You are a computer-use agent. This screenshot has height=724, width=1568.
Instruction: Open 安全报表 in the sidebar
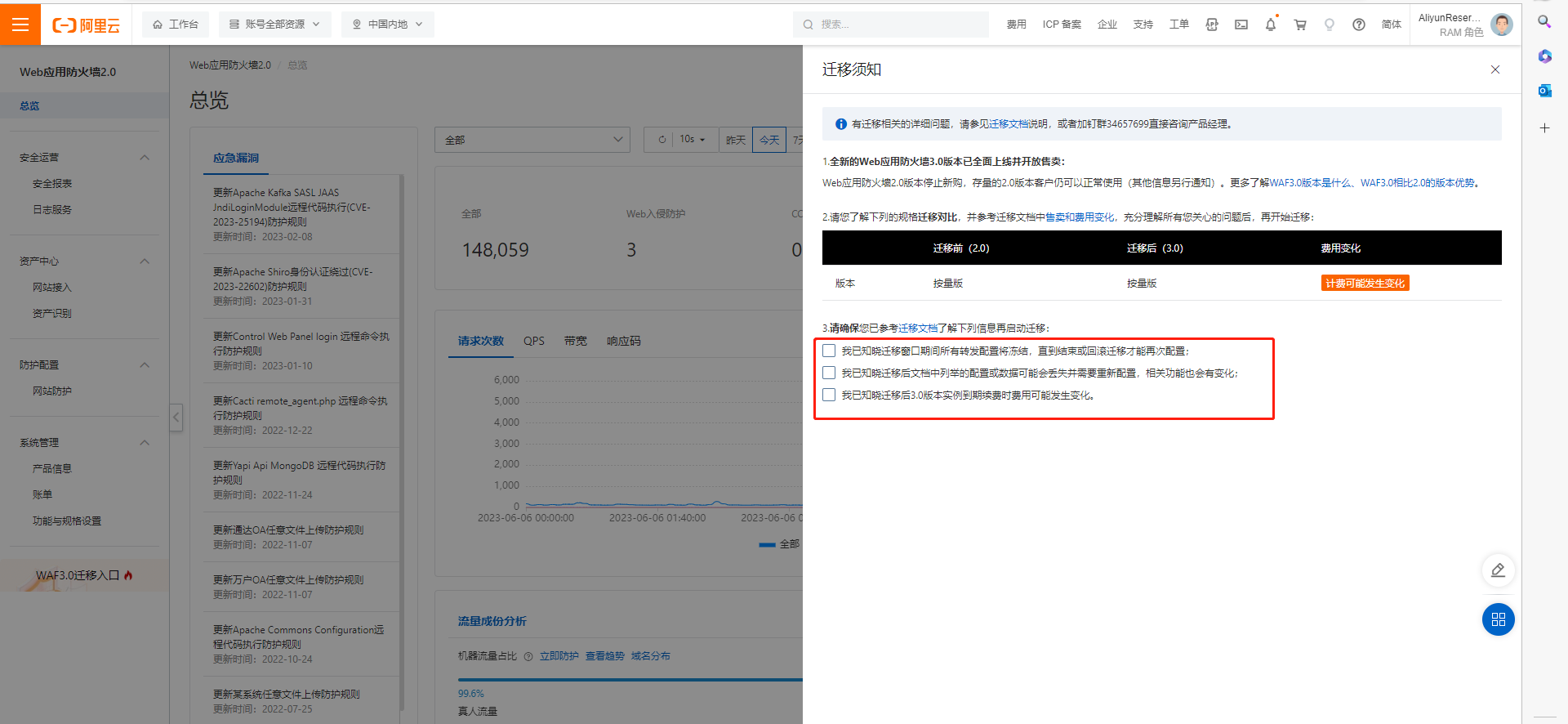pos(52,184)
